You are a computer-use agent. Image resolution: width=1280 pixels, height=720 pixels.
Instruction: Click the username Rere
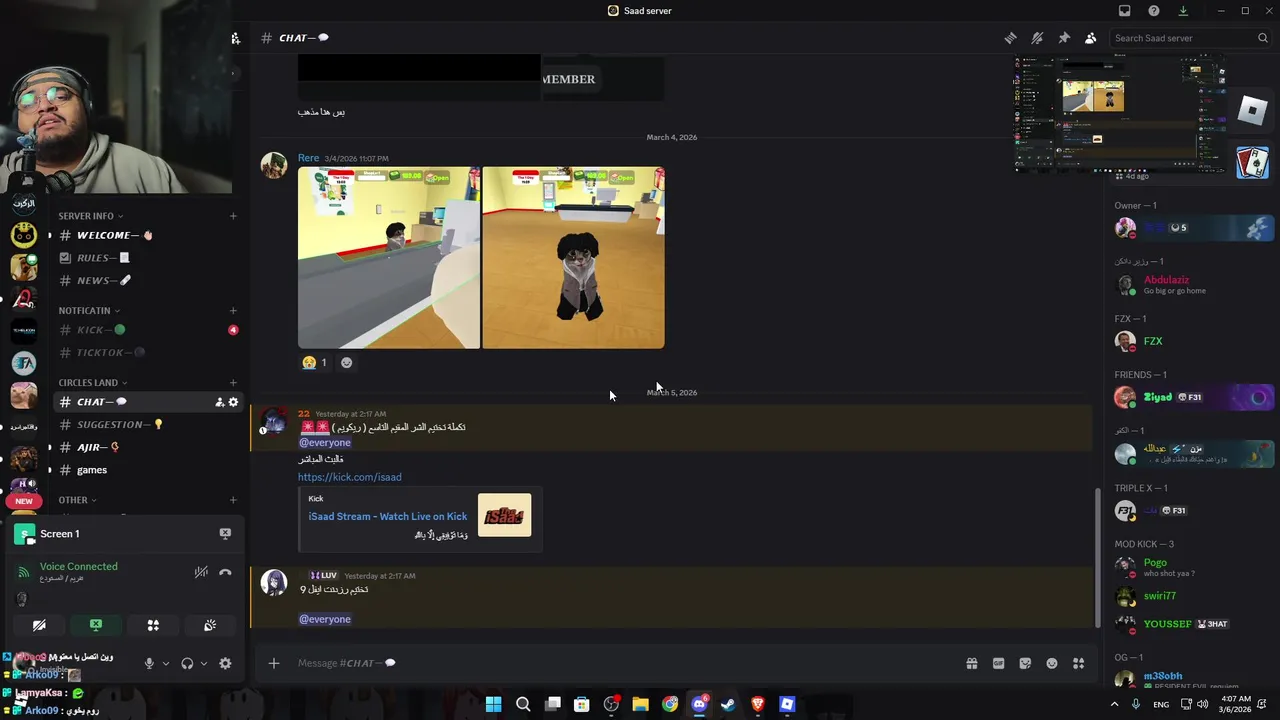pos(308,158)
